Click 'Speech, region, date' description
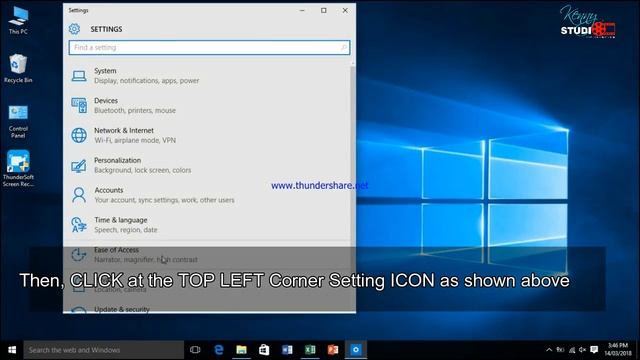This screenshot has height=360, width=640. [126, 229]
